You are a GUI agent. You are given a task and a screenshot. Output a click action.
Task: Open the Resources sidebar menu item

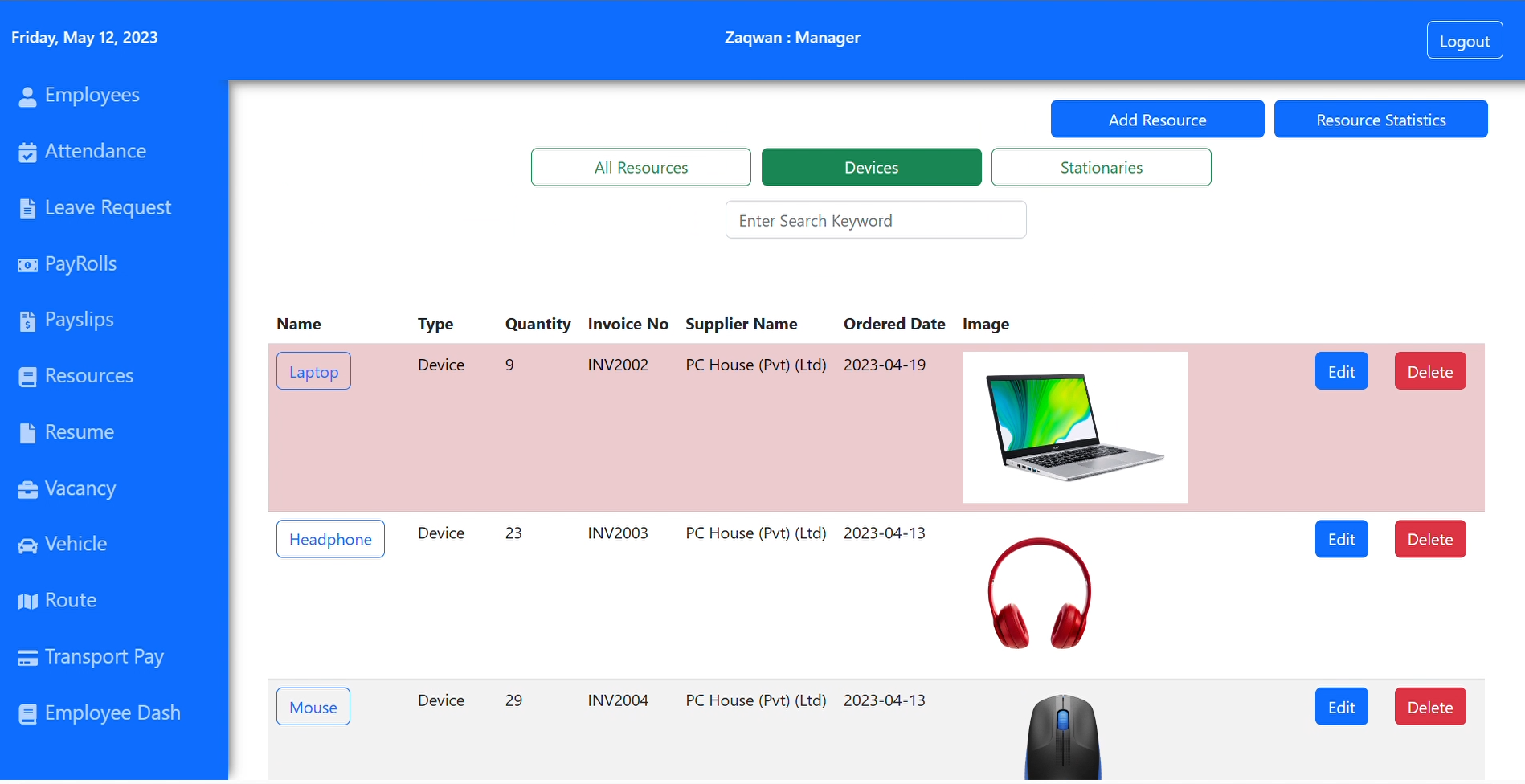(88, 376)
